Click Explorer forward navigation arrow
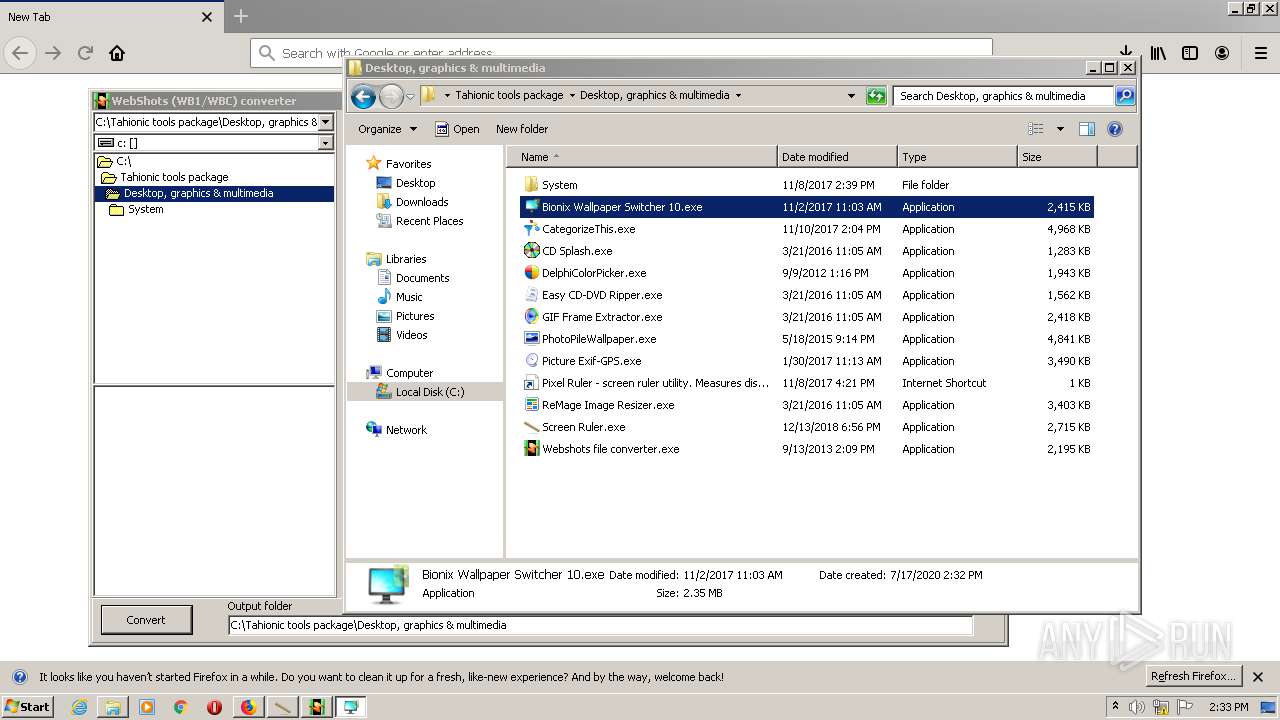The image size is (1280, 720). [391, 96]
